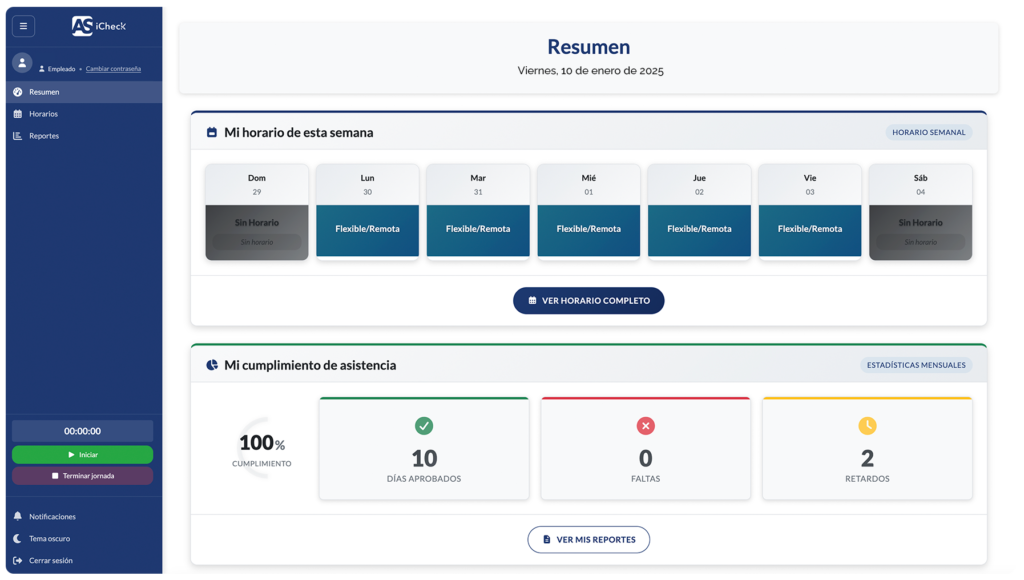Toggle the hamburger sidebar menu button

(x=23, y=26)
